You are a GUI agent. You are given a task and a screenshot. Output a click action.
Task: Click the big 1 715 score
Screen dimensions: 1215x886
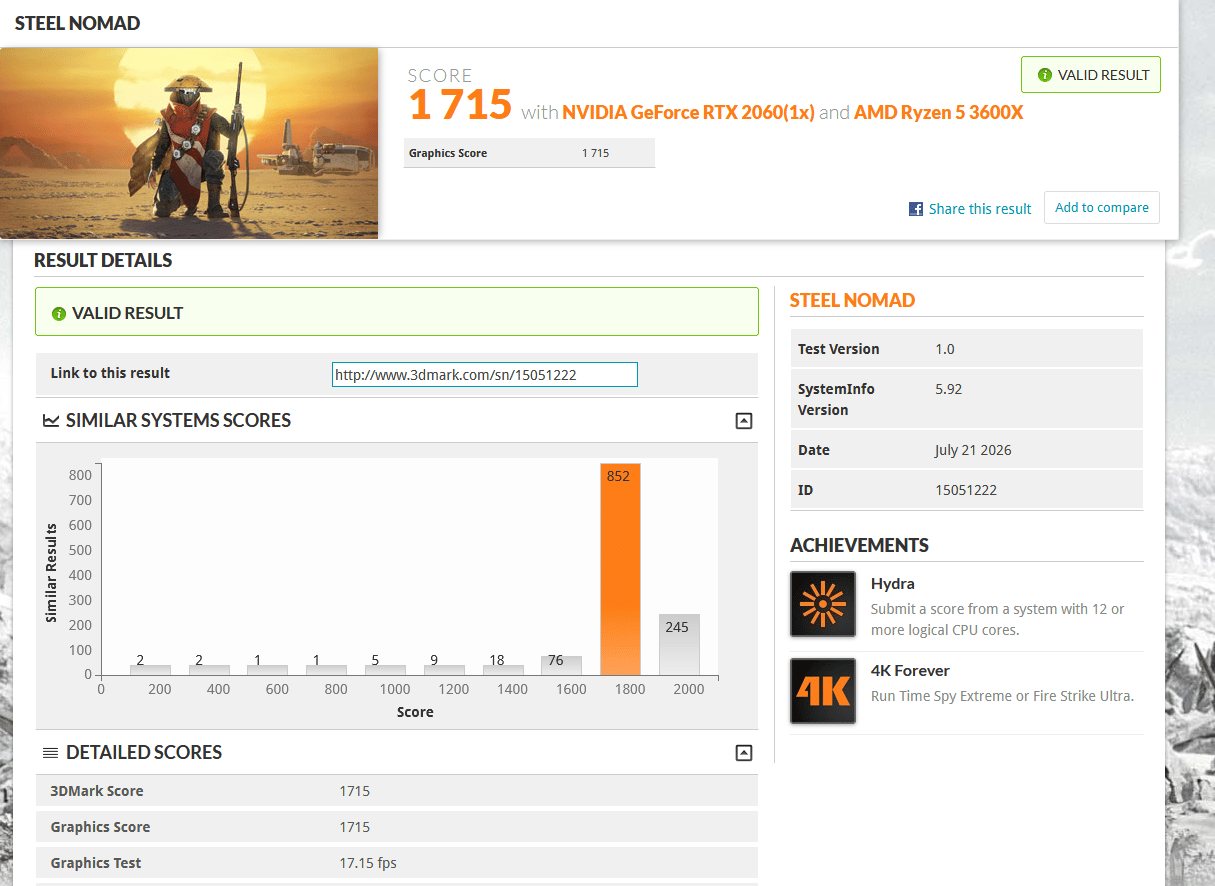pyautogui.click(x=460, y=105)
